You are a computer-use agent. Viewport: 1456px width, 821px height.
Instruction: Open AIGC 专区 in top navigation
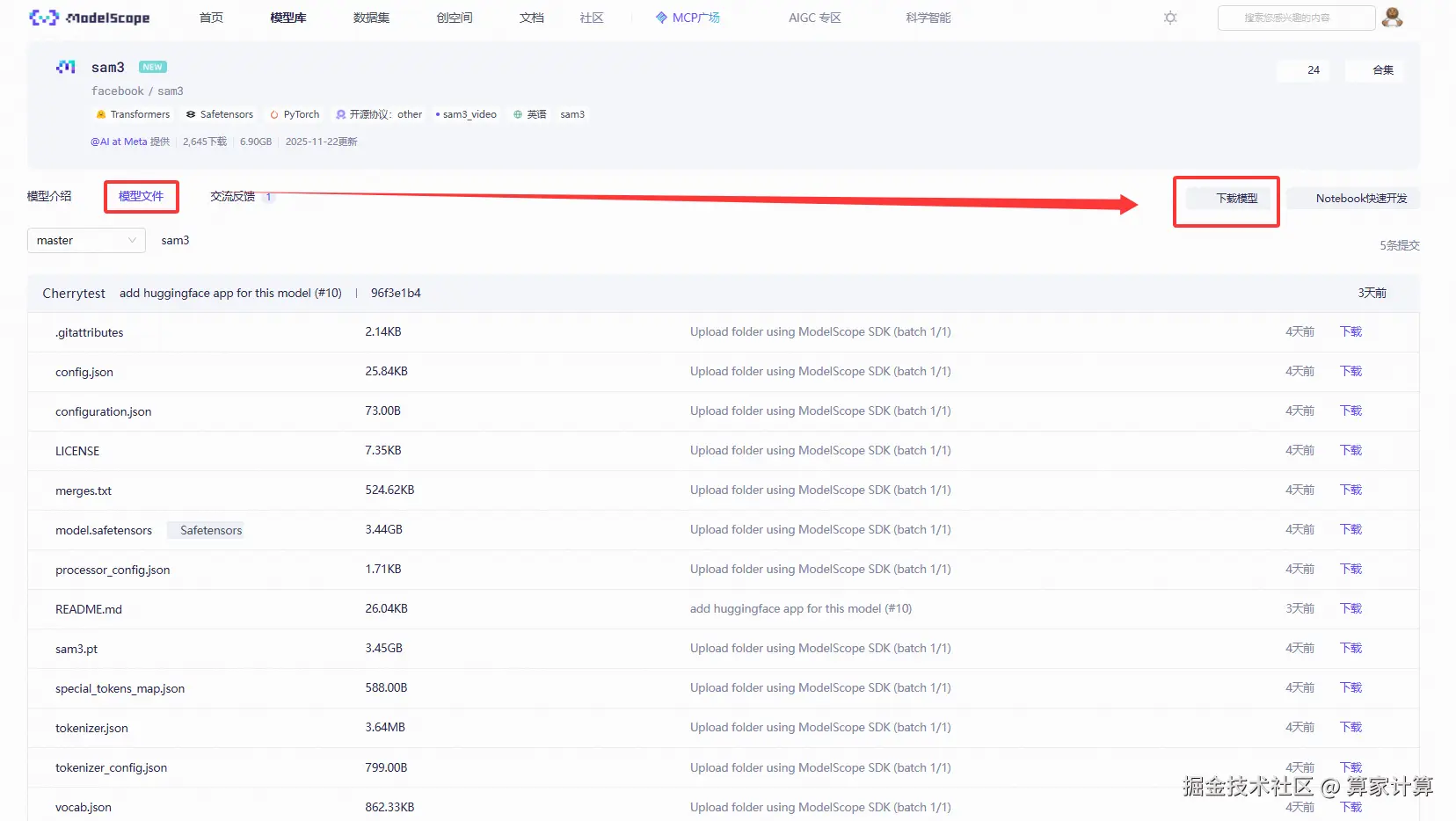(815, 18)
